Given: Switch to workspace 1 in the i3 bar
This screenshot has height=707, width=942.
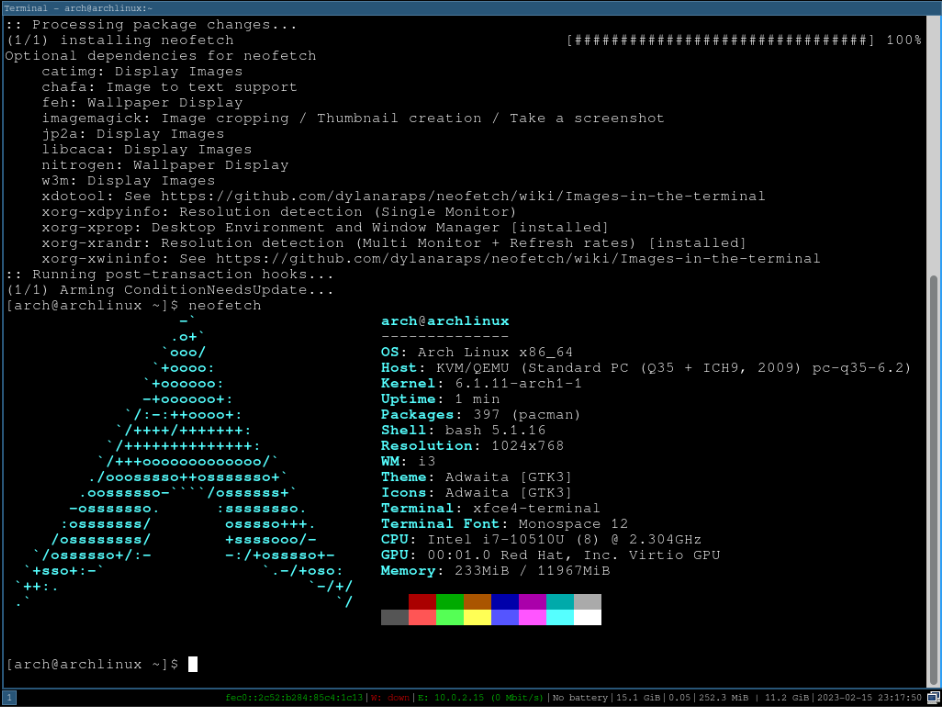Looking at the screenshot, I should click(x=9, y=697).
